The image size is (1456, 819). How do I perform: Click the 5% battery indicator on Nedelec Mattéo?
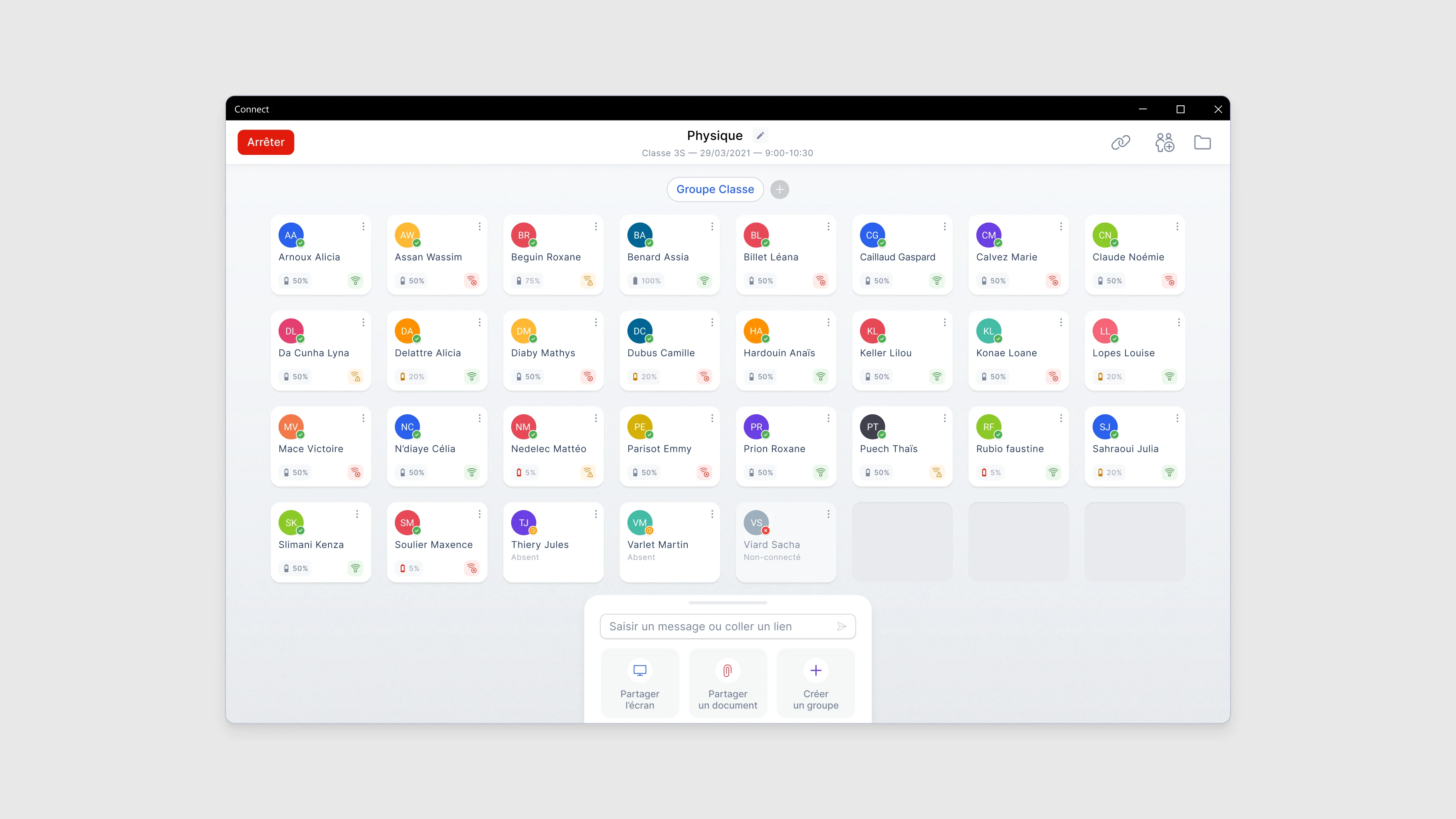tap(525, 472)
